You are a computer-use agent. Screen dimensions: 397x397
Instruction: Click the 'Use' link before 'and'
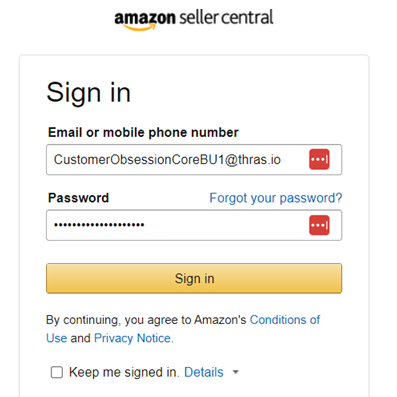pos(57,338)
